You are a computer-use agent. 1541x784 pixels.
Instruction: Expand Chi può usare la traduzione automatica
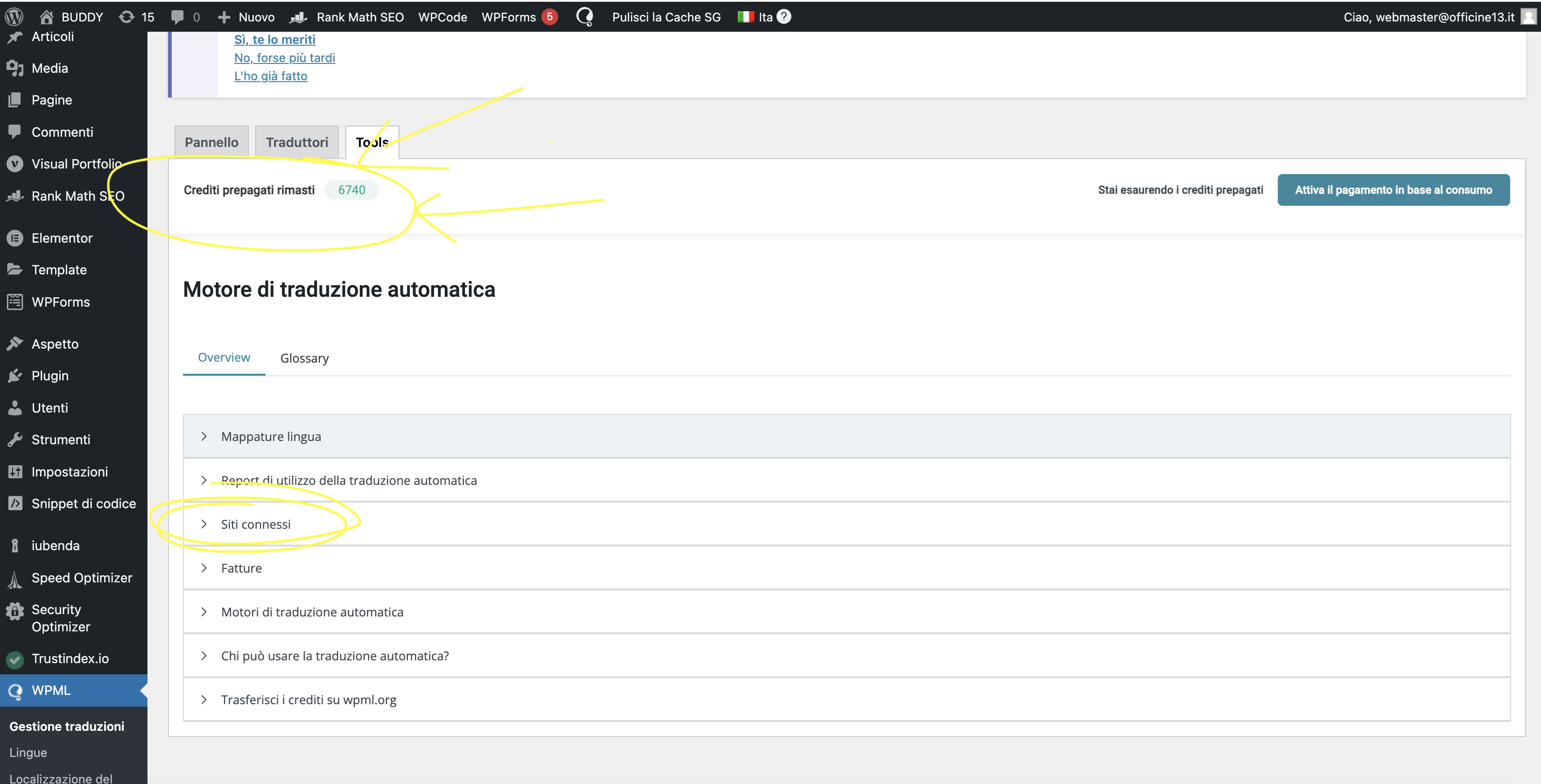coord(847,656)
